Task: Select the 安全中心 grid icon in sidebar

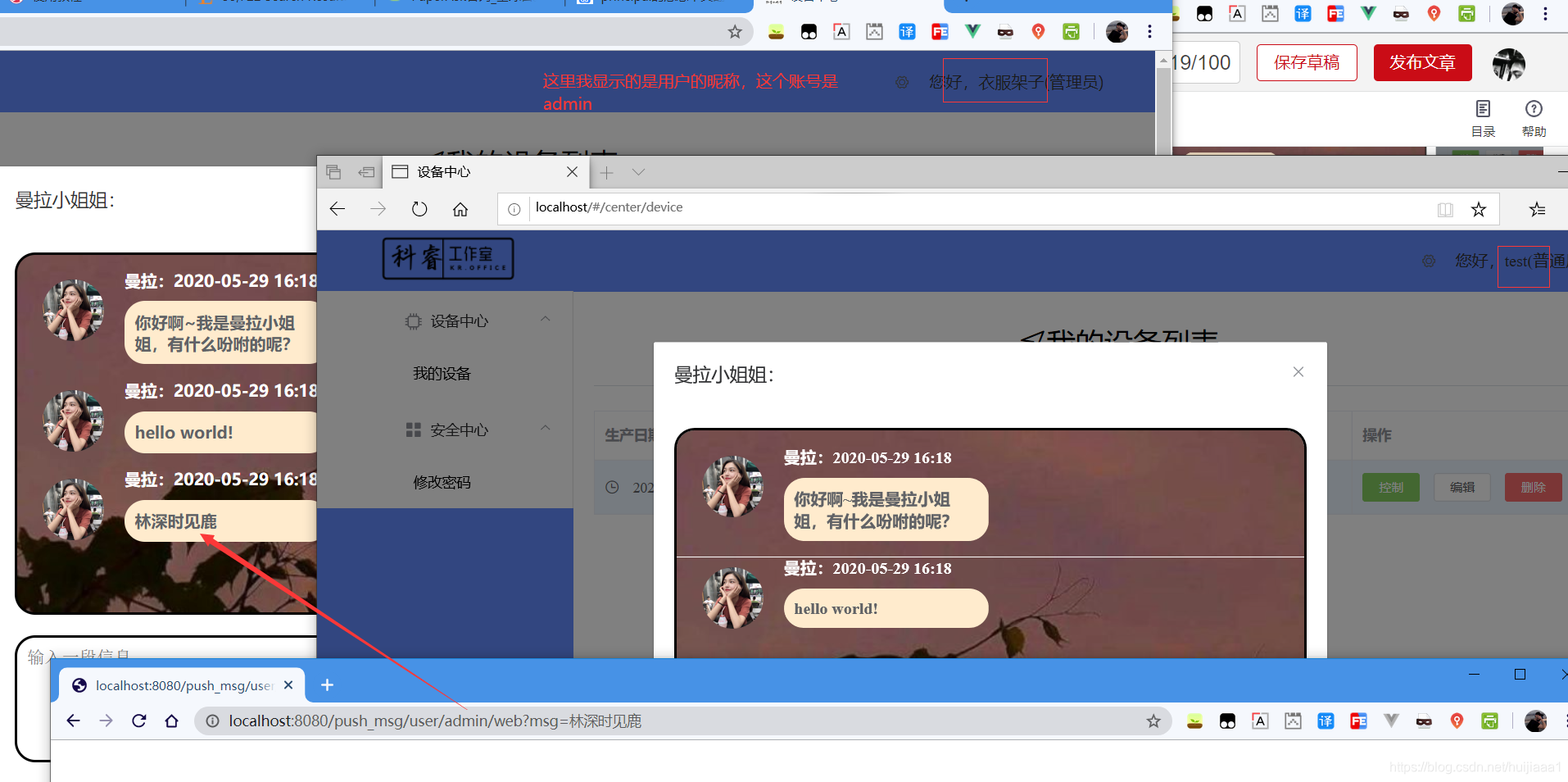Action: 413,429
